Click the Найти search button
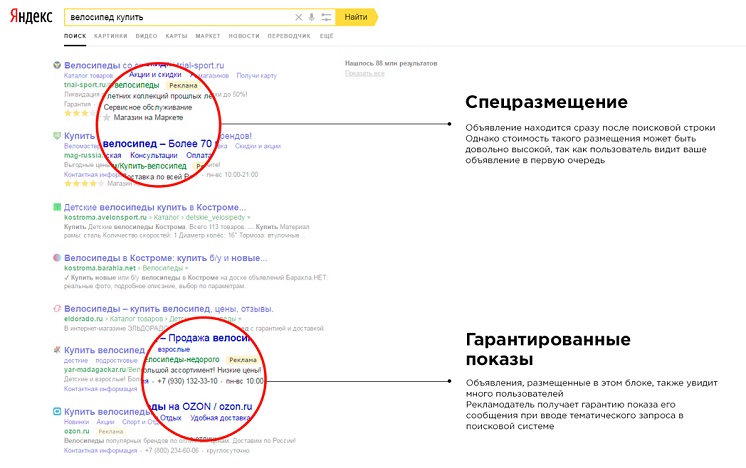746x468 pixels. tap(356, 17)
